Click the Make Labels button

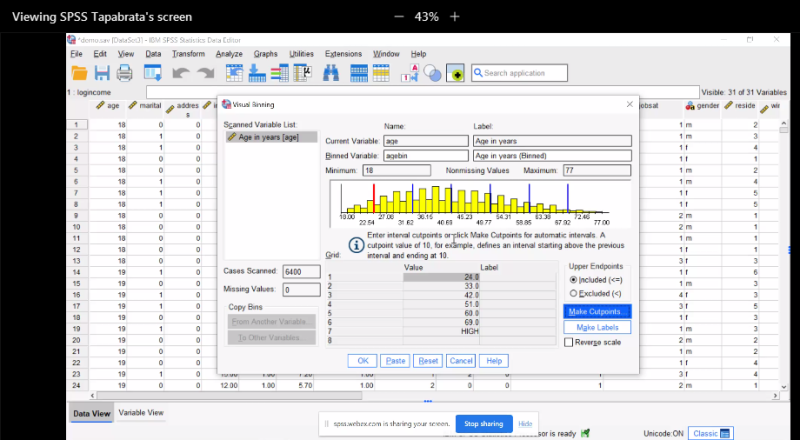(598, 327)
